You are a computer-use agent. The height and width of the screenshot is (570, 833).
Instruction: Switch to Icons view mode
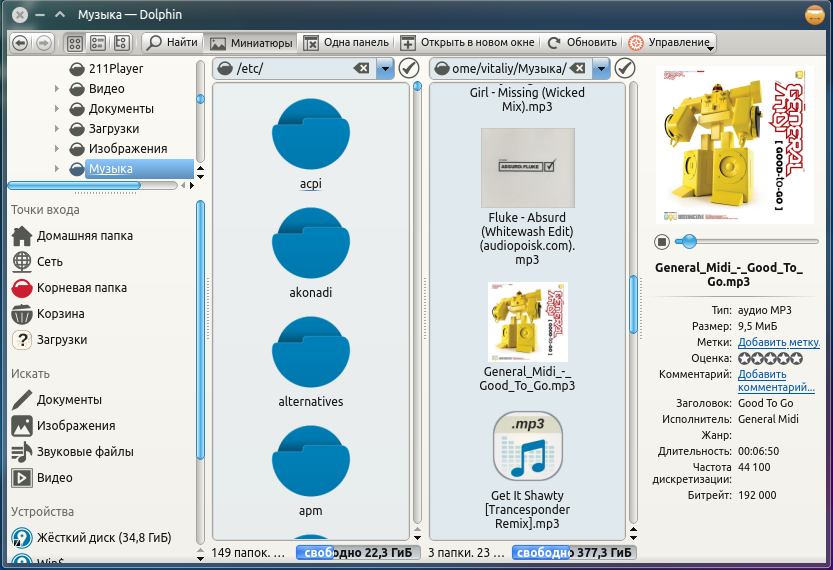click(74, 43)
